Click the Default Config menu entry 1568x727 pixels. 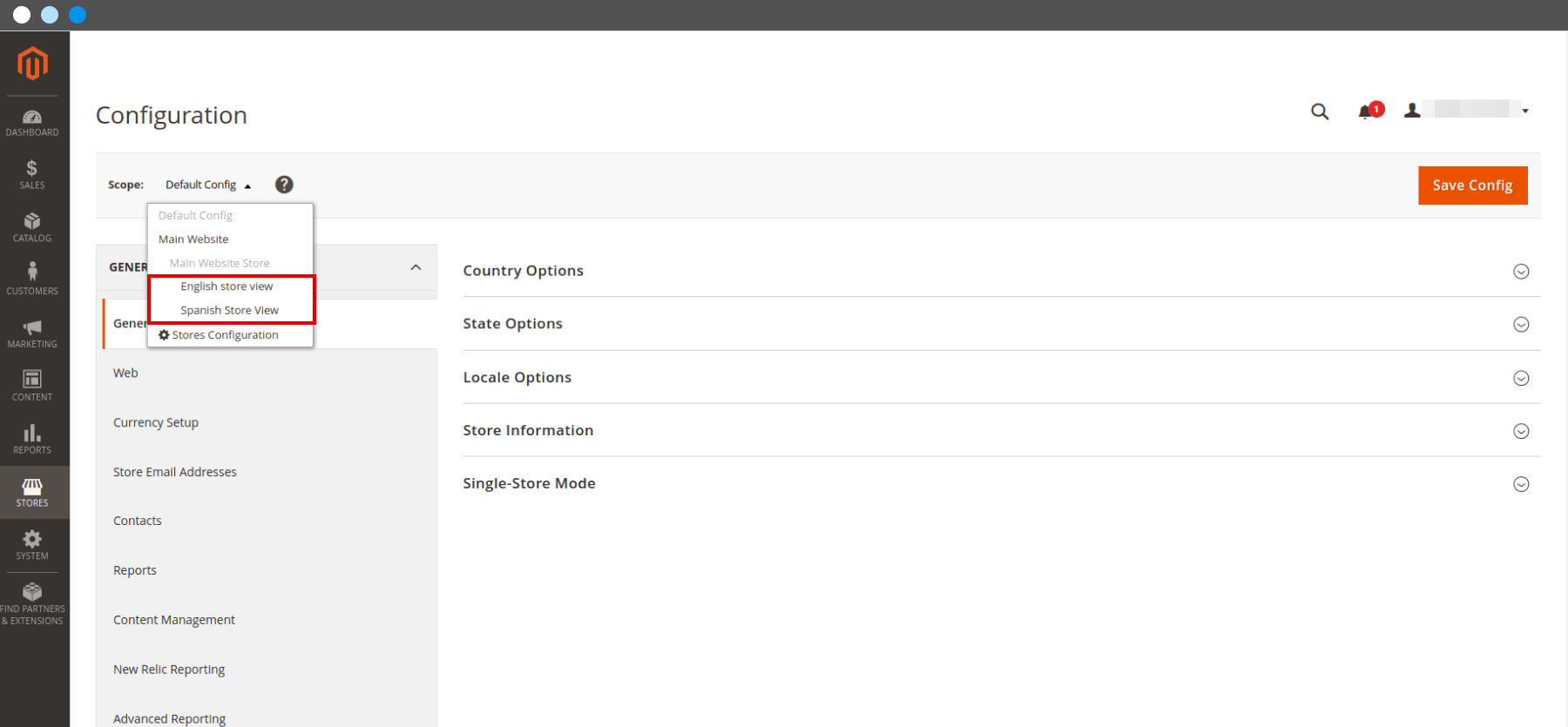(195, 215)
